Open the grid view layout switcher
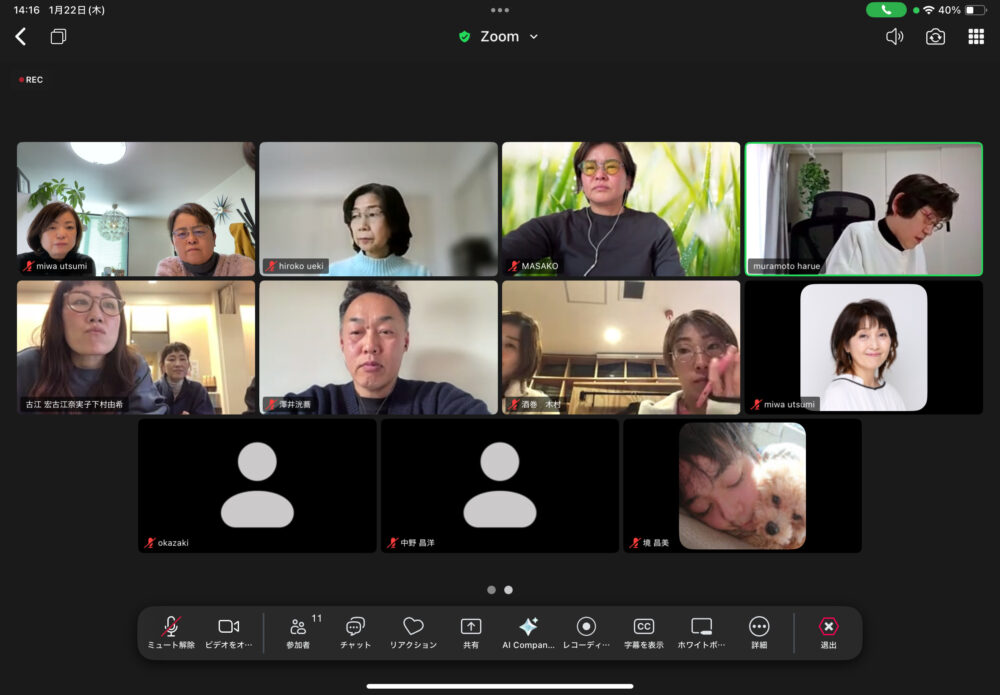Screen dimensions: 1000x695 tap(976, 37)
